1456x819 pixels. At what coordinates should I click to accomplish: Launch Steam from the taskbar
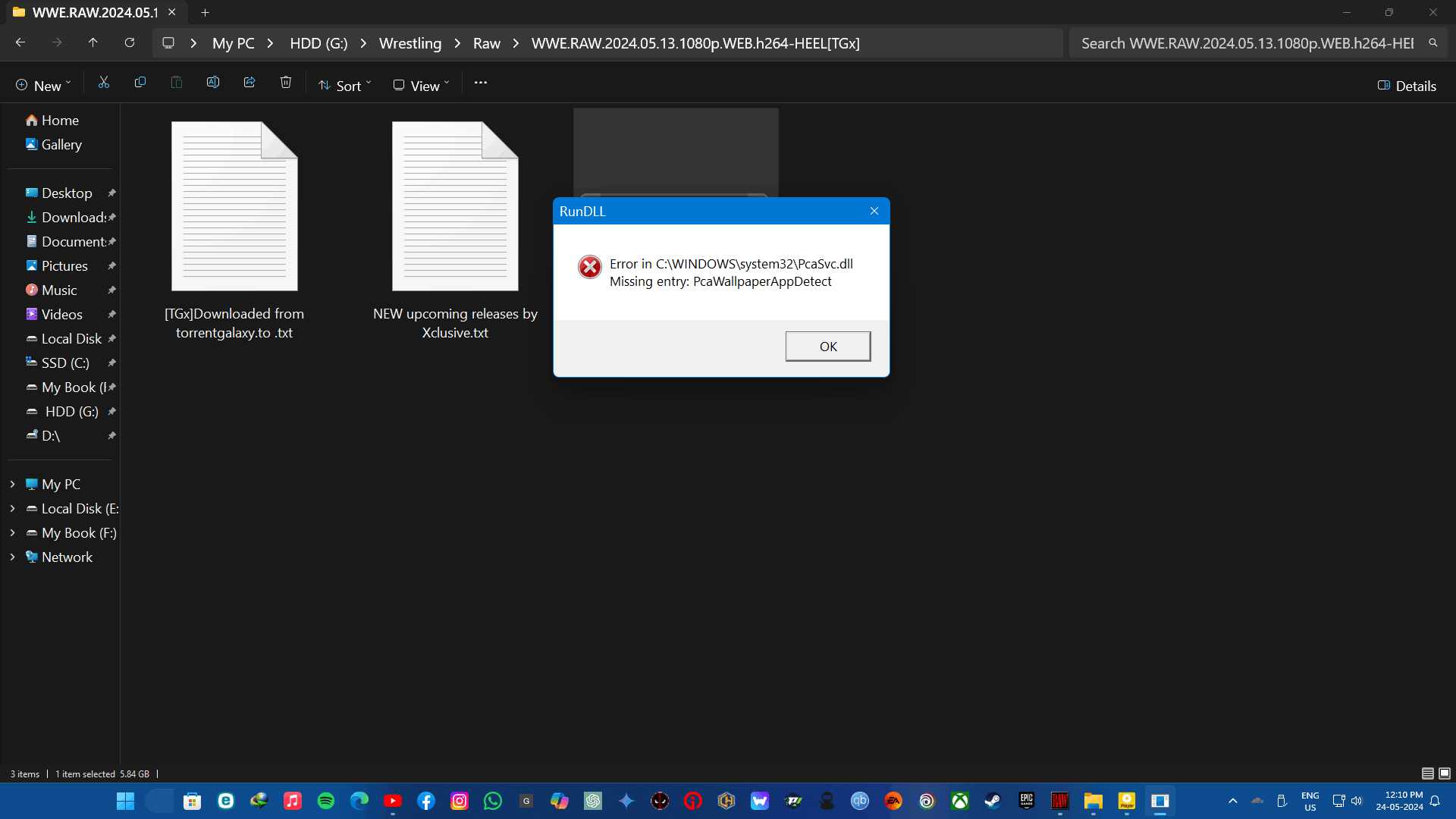pyautogui.click(x=993, y=801)
